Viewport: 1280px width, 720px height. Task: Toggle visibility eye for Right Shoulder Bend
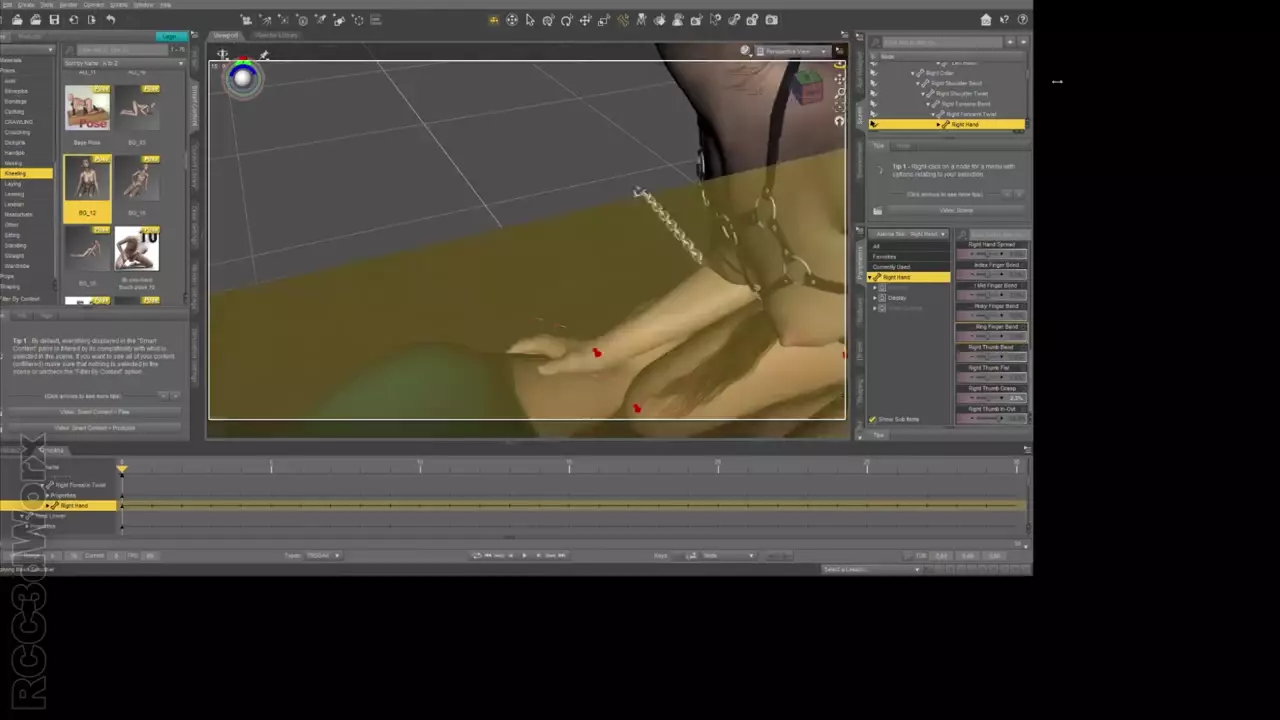pos(874,83)
